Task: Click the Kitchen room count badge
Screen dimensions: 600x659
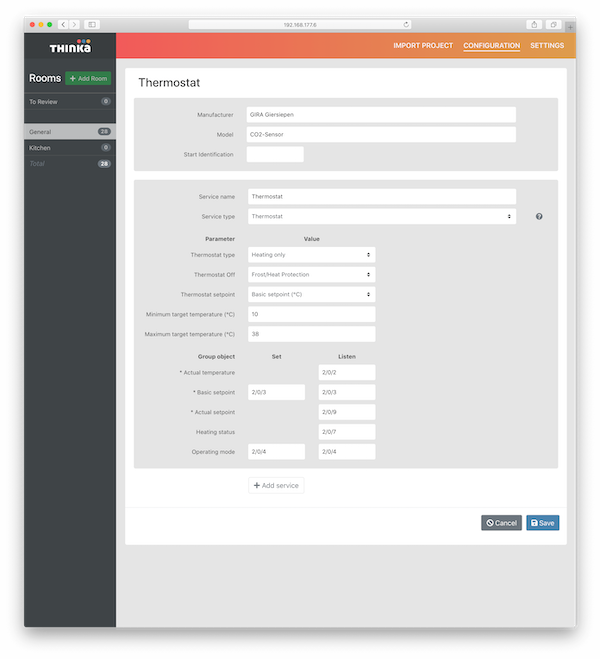Action: tap(106, 148)
